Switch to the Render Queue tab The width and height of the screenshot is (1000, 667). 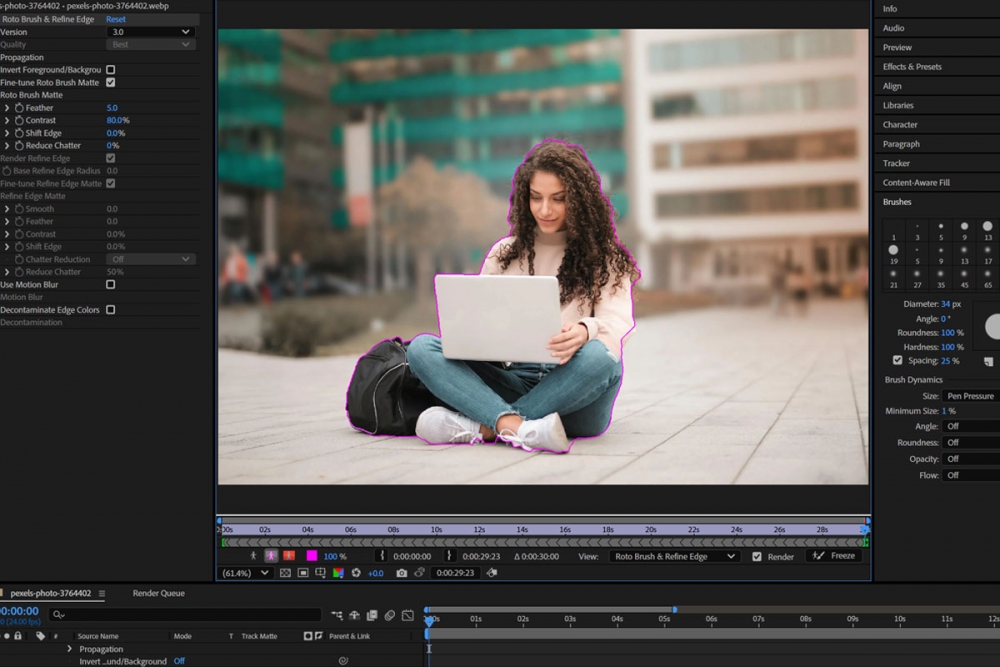tap(158, 593)
